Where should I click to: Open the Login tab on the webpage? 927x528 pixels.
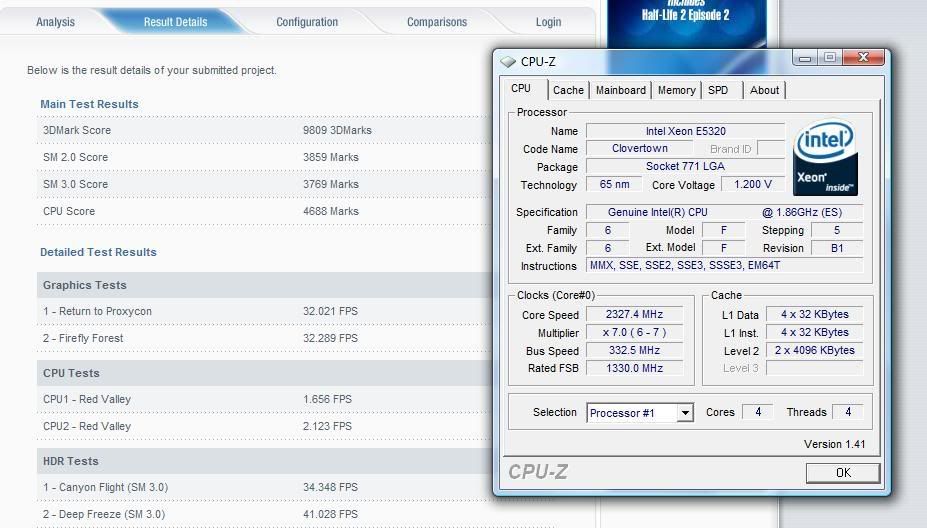coord(549,22)
